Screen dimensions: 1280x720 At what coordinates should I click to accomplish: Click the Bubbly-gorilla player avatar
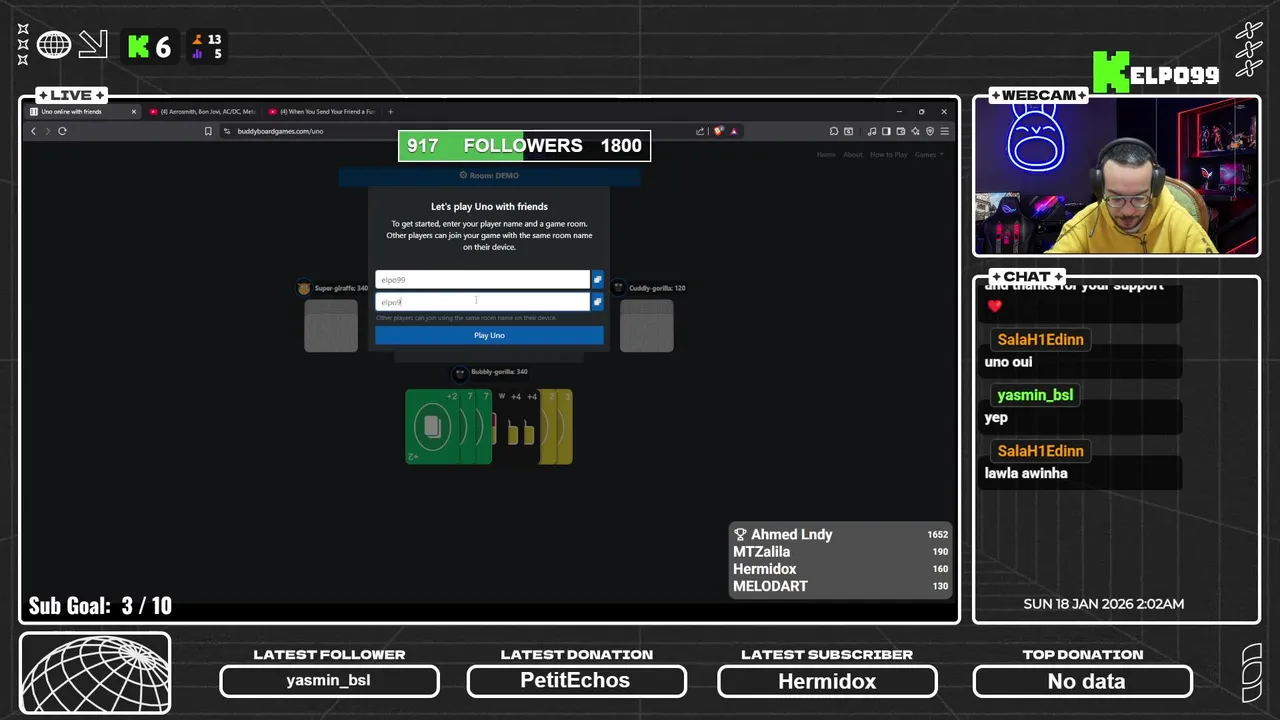pos(460,373)
